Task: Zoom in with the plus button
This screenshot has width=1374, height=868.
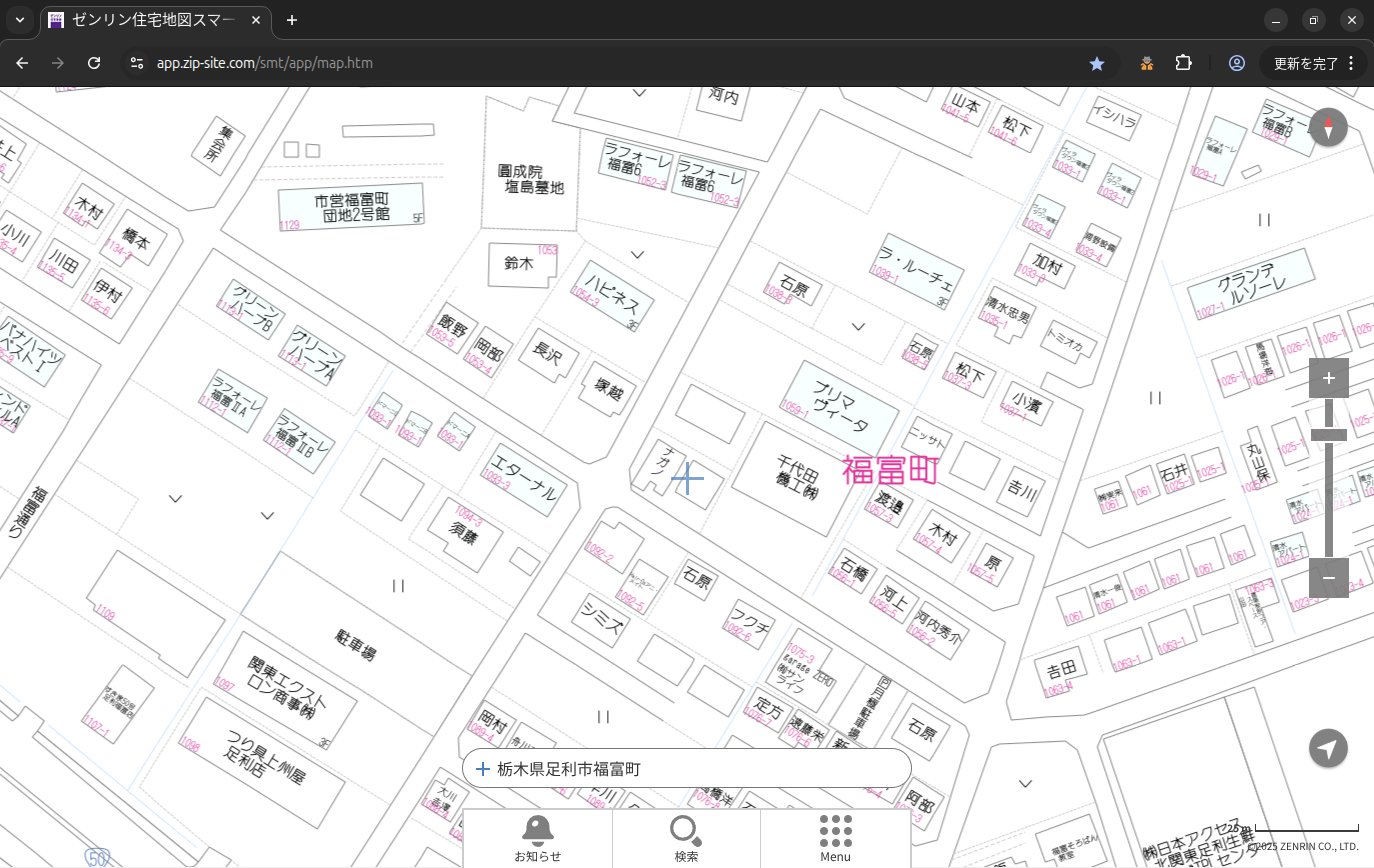Action: click(x=1328, y=378)
